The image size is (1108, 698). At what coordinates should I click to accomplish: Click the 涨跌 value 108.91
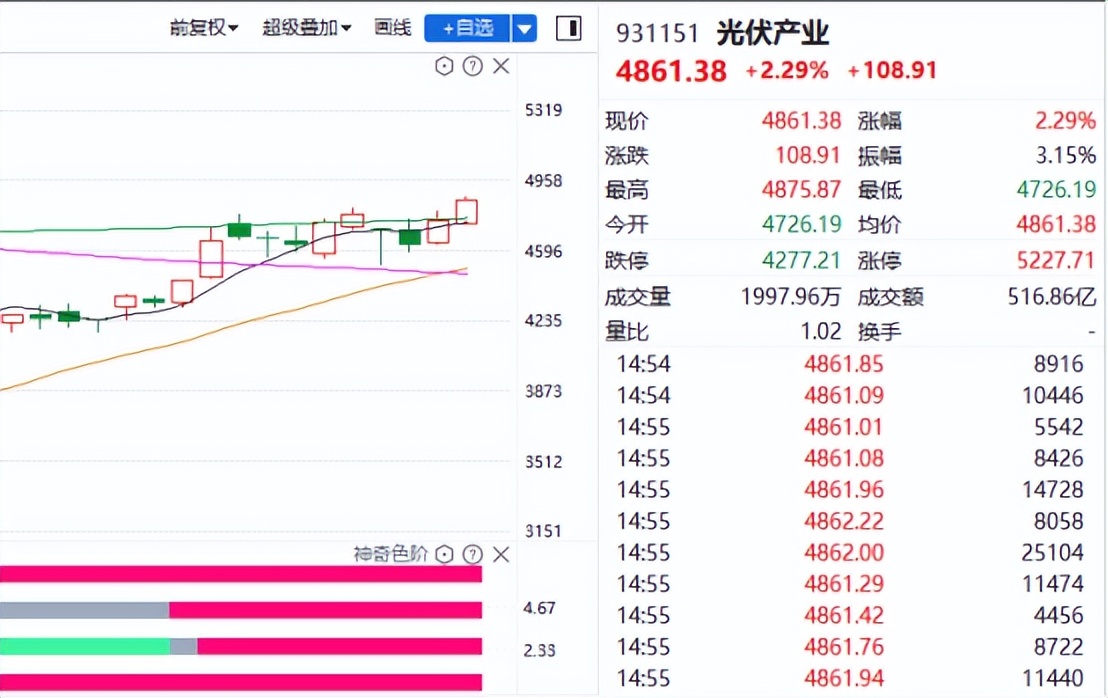[808, 155]
